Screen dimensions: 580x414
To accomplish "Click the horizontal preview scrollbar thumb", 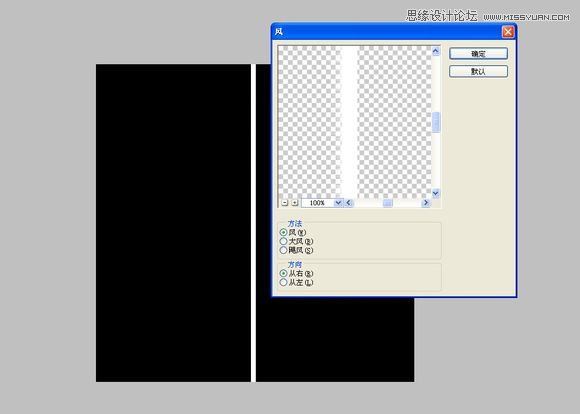I will [x=388, y=203].
